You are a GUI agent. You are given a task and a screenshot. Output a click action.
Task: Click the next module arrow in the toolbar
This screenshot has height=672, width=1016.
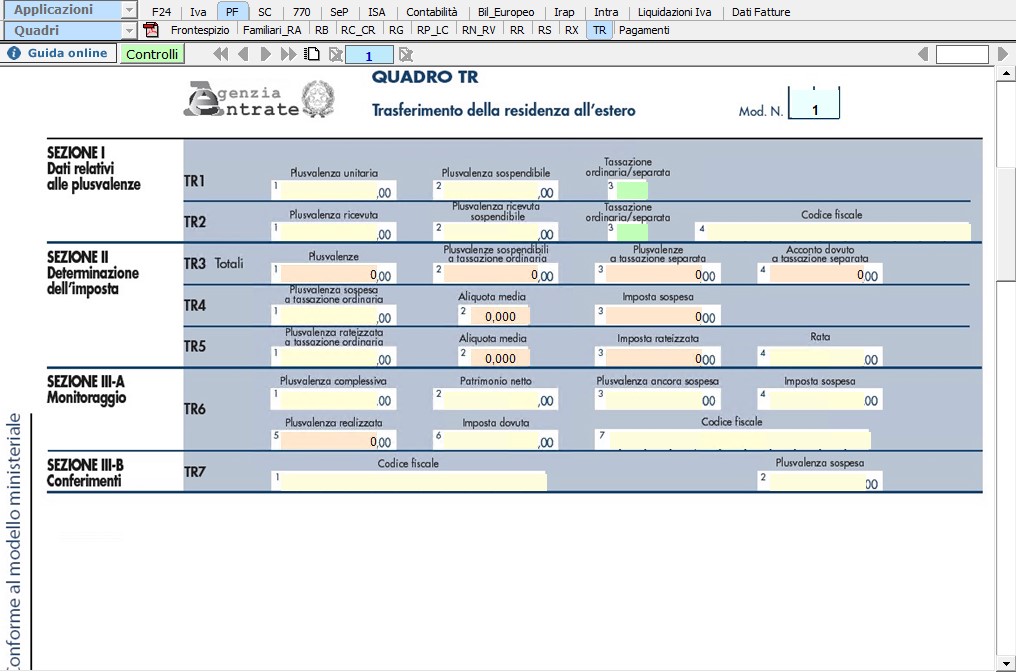(266, 54)
